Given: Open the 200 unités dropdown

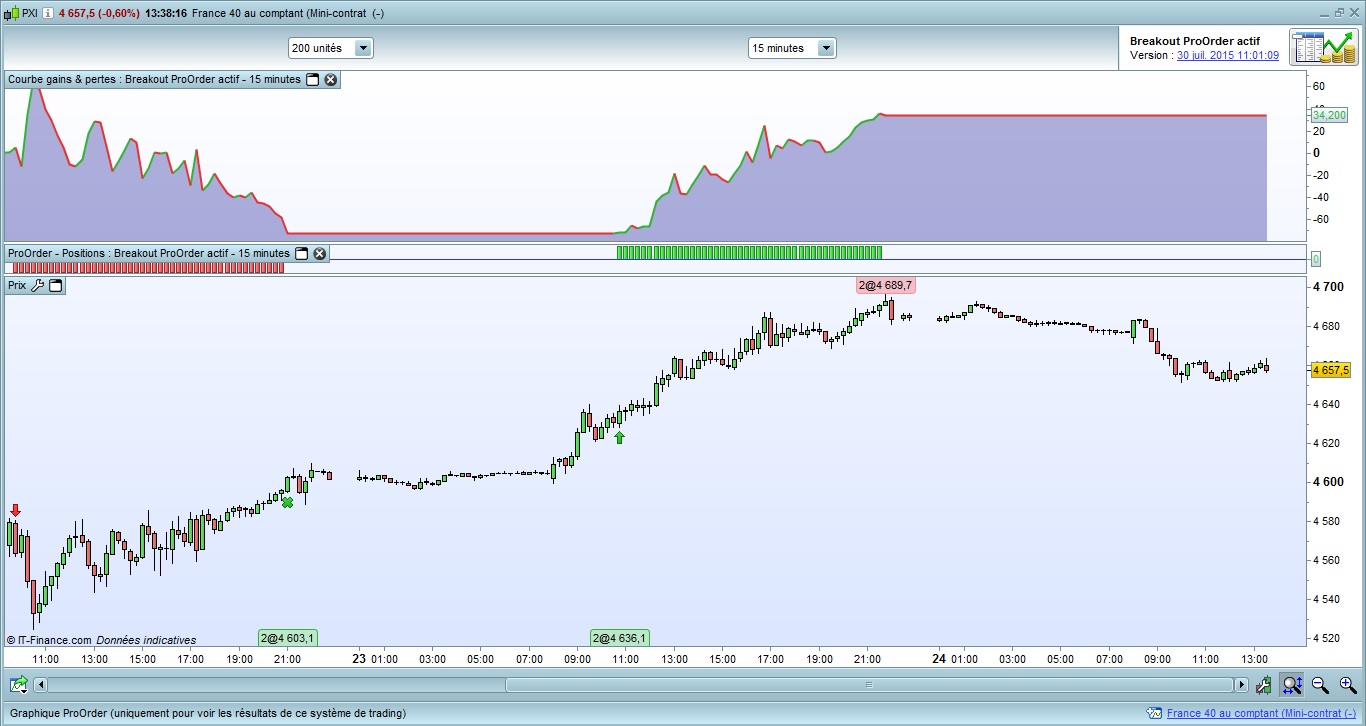Looking at the screenshot, I should 330,48.
